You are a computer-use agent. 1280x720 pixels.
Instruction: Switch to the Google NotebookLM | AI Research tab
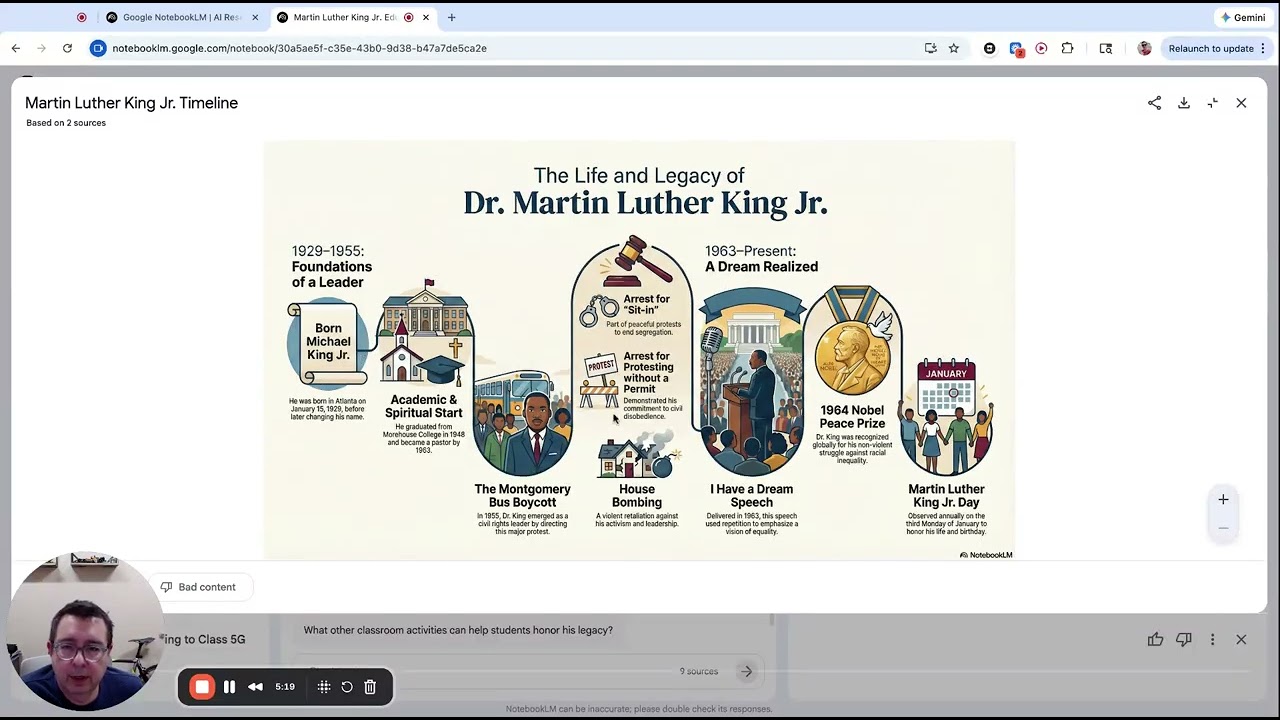pos(182,17)
